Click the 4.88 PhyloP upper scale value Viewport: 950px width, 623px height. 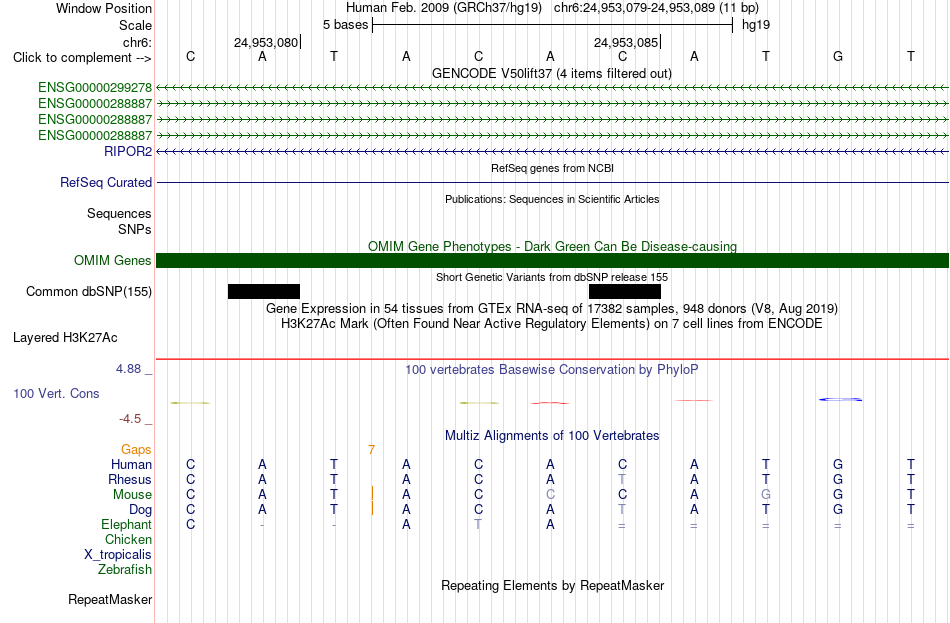click(128, 368)
